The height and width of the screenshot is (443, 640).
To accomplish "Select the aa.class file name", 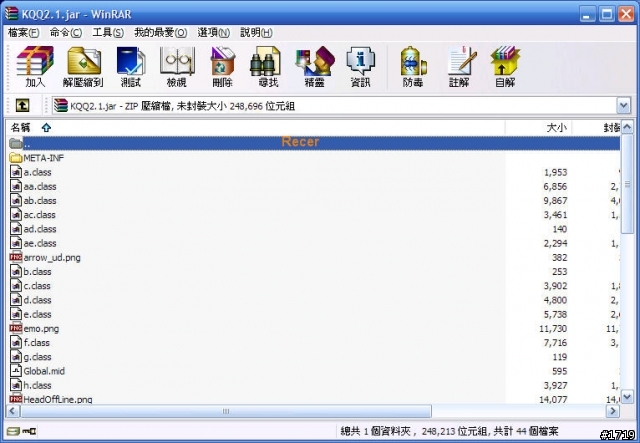I will (40, 186).
